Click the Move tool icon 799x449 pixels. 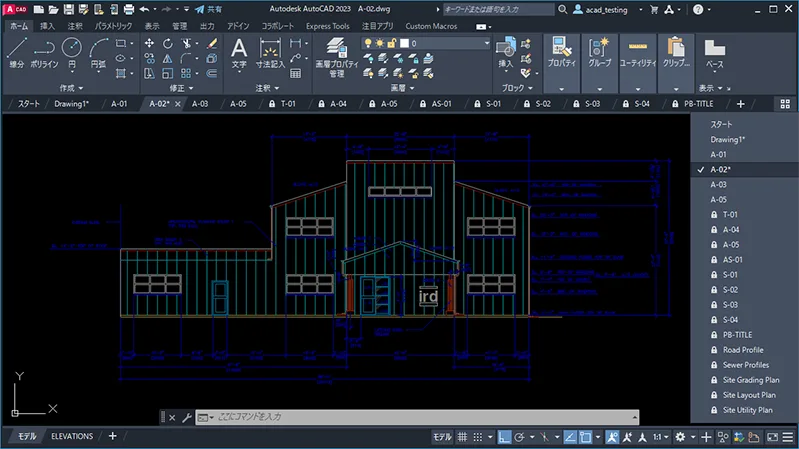[149, 43]
